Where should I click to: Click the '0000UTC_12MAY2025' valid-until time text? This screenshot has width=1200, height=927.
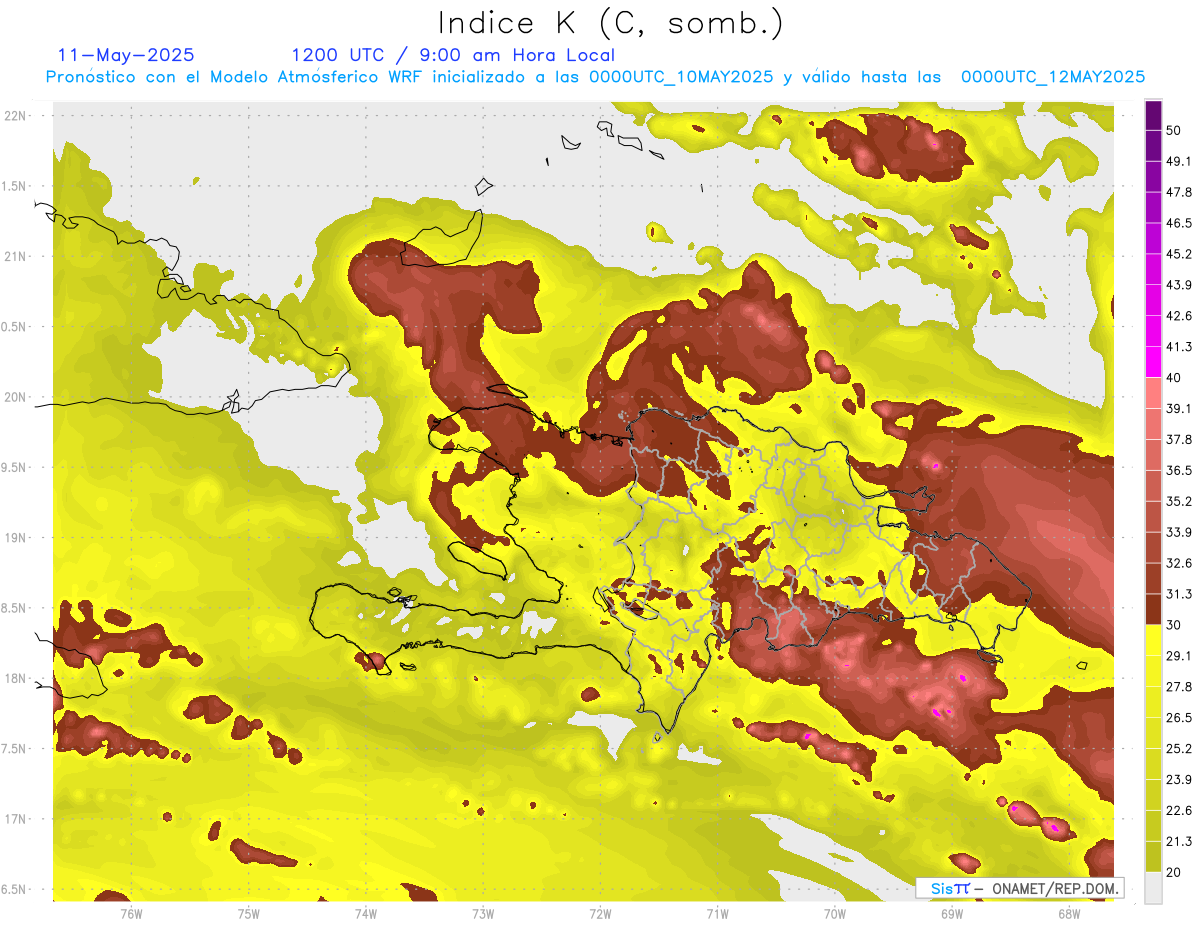point(1053,77)
